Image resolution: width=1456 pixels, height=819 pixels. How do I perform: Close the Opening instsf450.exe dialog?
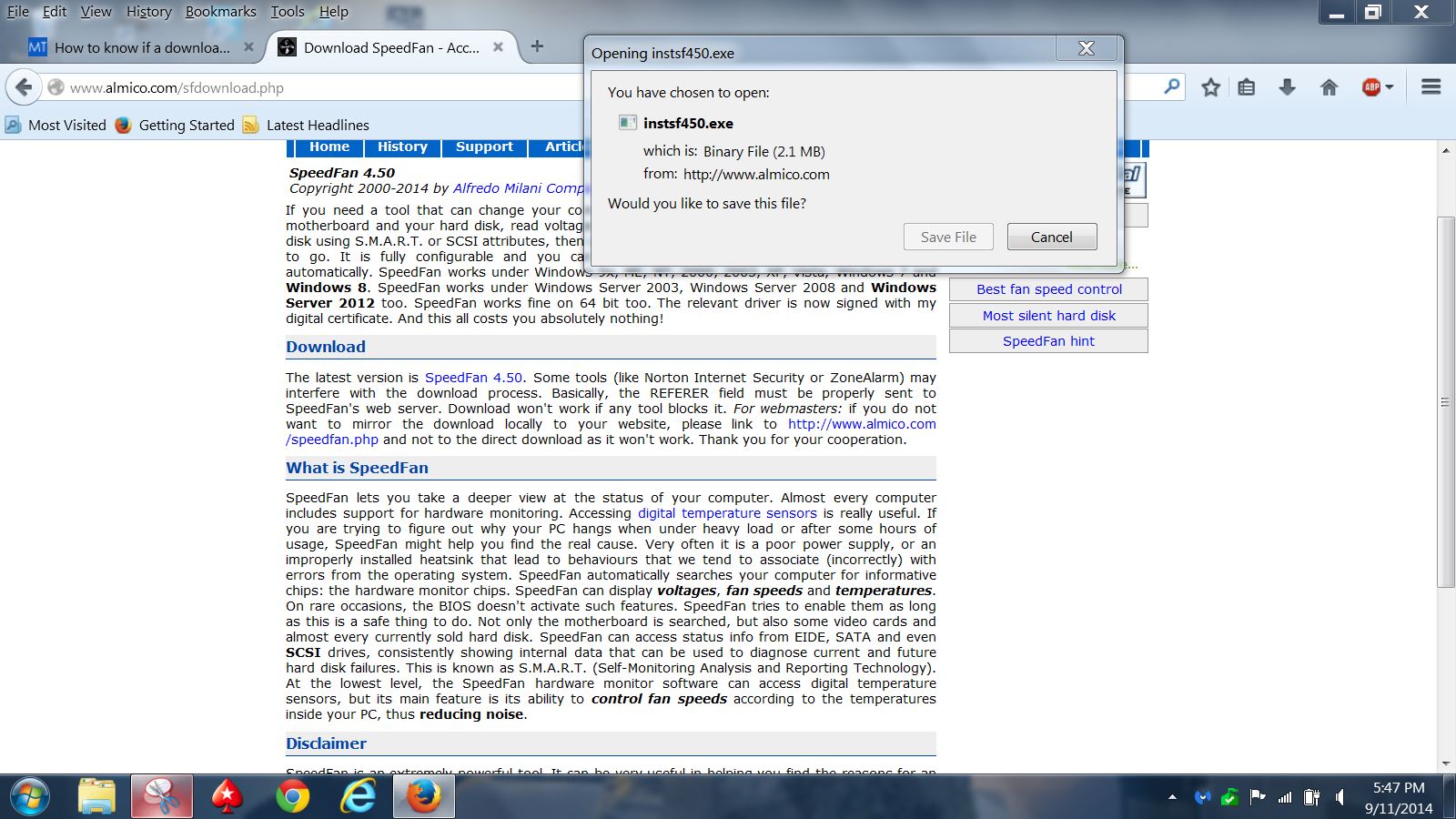[1087, 48]
